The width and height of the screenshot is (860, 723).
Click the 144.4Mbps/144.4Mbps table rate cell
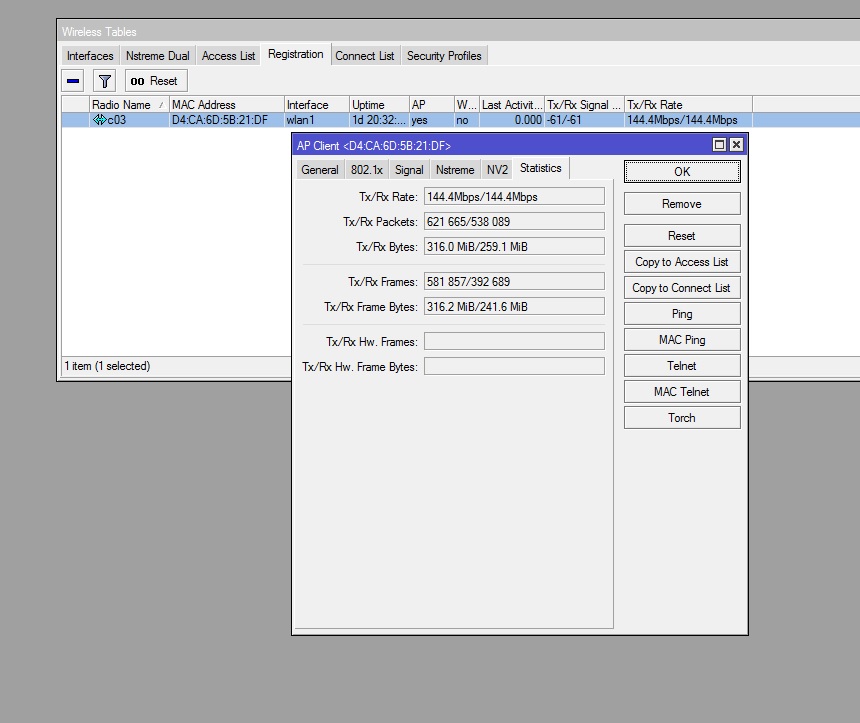click(689, 120)
